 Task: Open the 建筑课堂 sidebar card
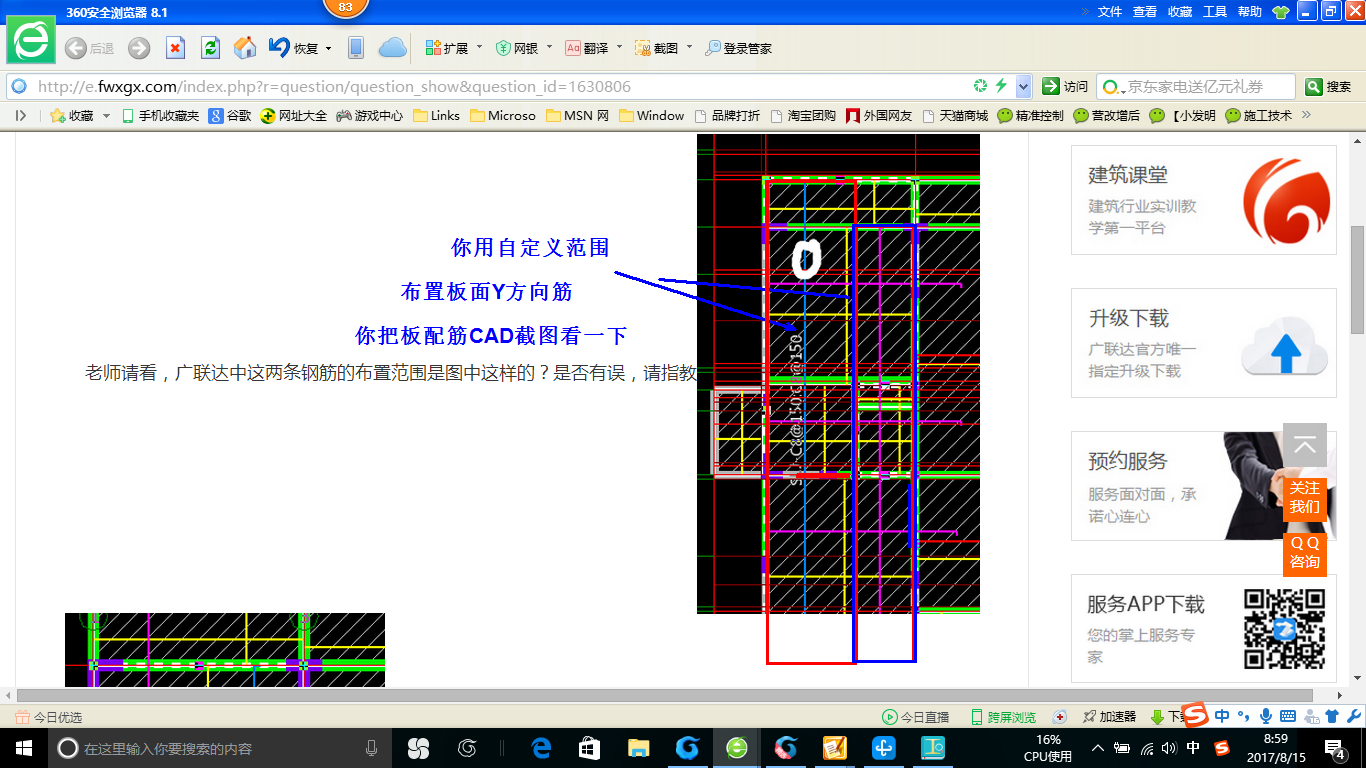point(1204,200)
